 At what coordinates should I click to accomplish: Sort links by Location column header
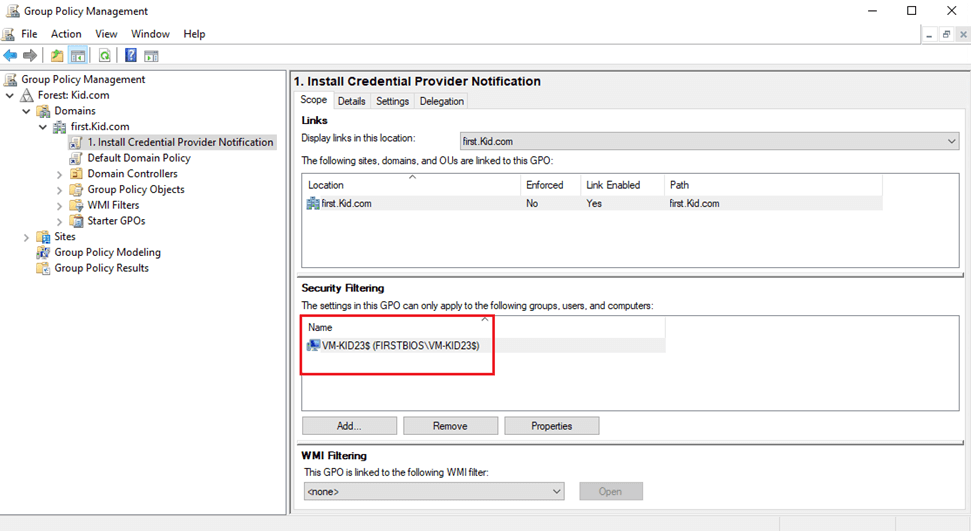tap(411, 185)
